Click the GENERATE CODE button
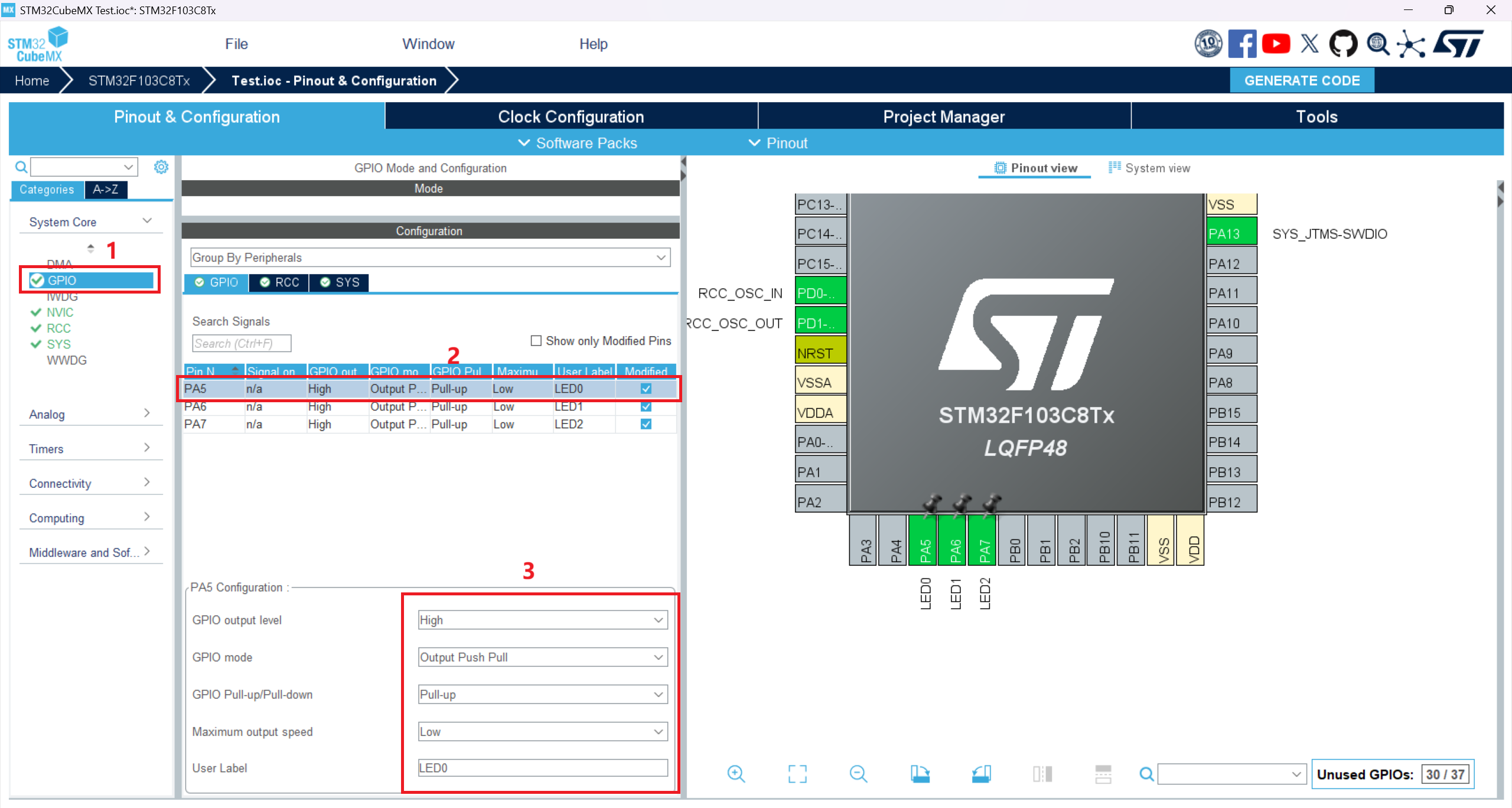 point(1302,80)
